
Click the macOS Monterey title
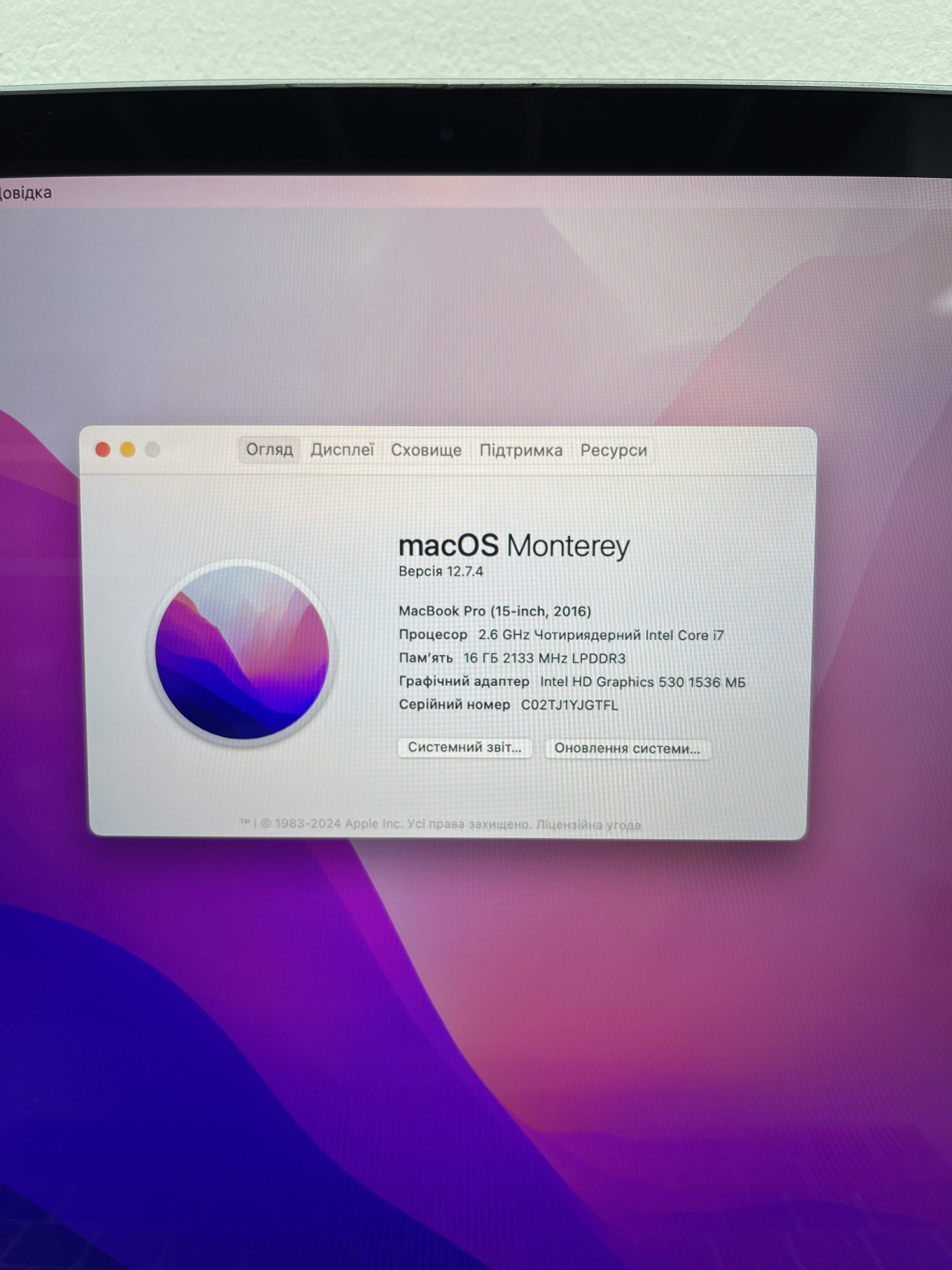tap(514, 545)
